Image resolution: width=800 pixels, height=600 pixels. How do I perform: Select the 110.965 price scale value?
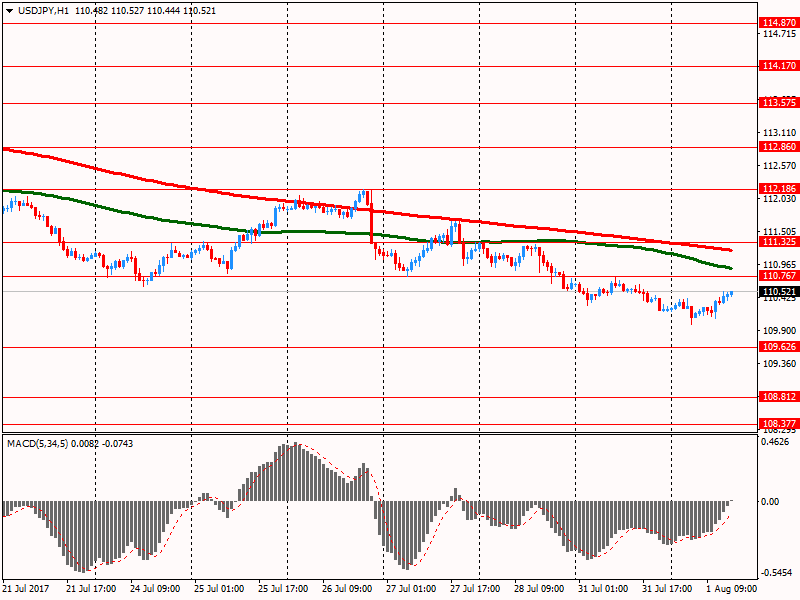tap(779, 264)
